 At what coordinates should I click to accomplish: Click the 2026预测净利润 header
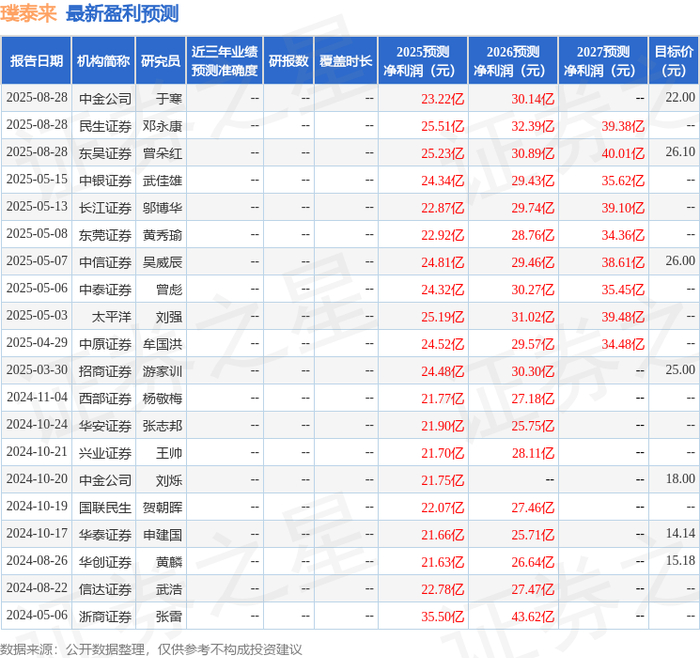512,61
